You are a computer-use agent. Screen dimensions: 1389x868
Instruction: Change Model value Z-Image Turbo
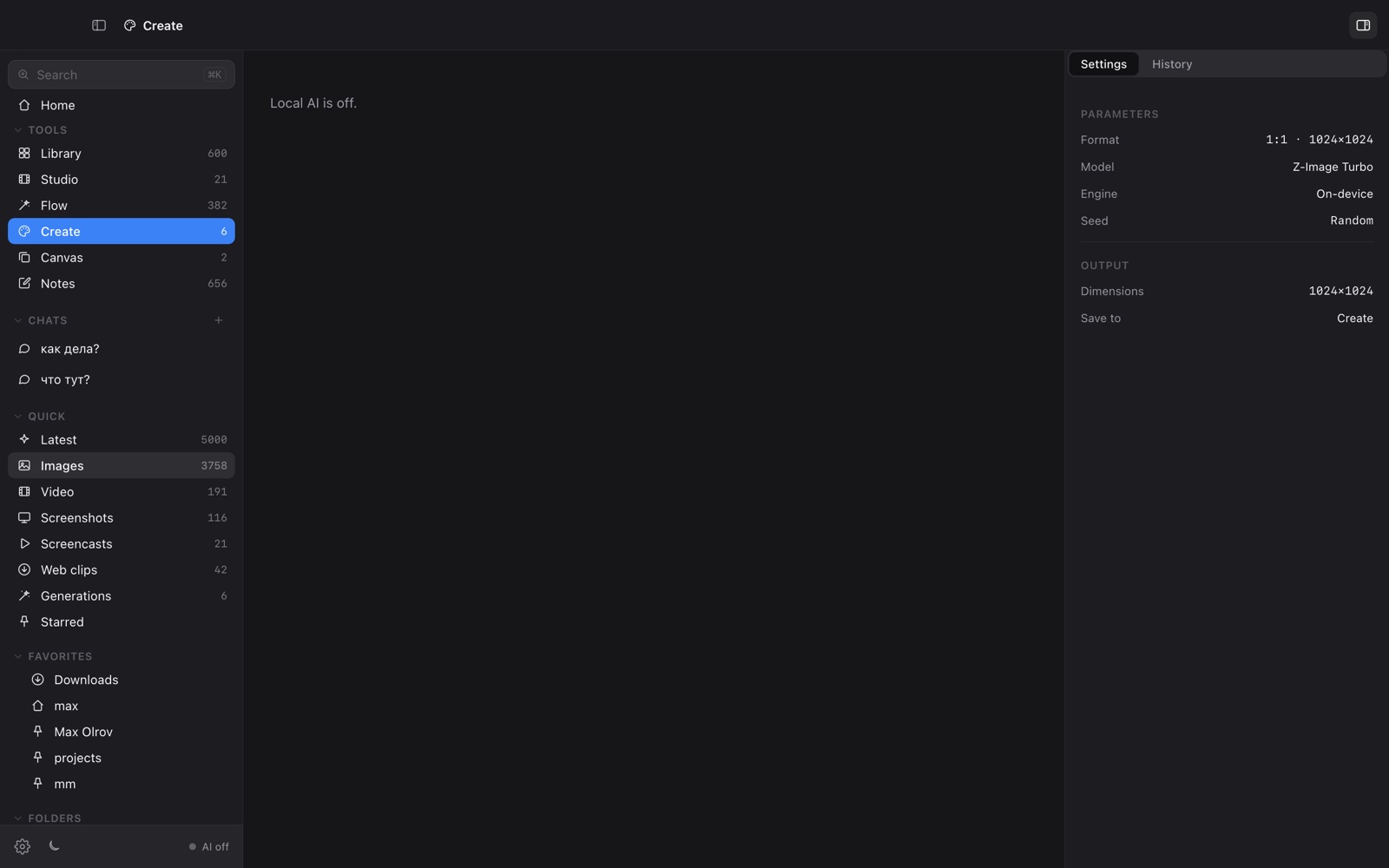(1333, 167)
